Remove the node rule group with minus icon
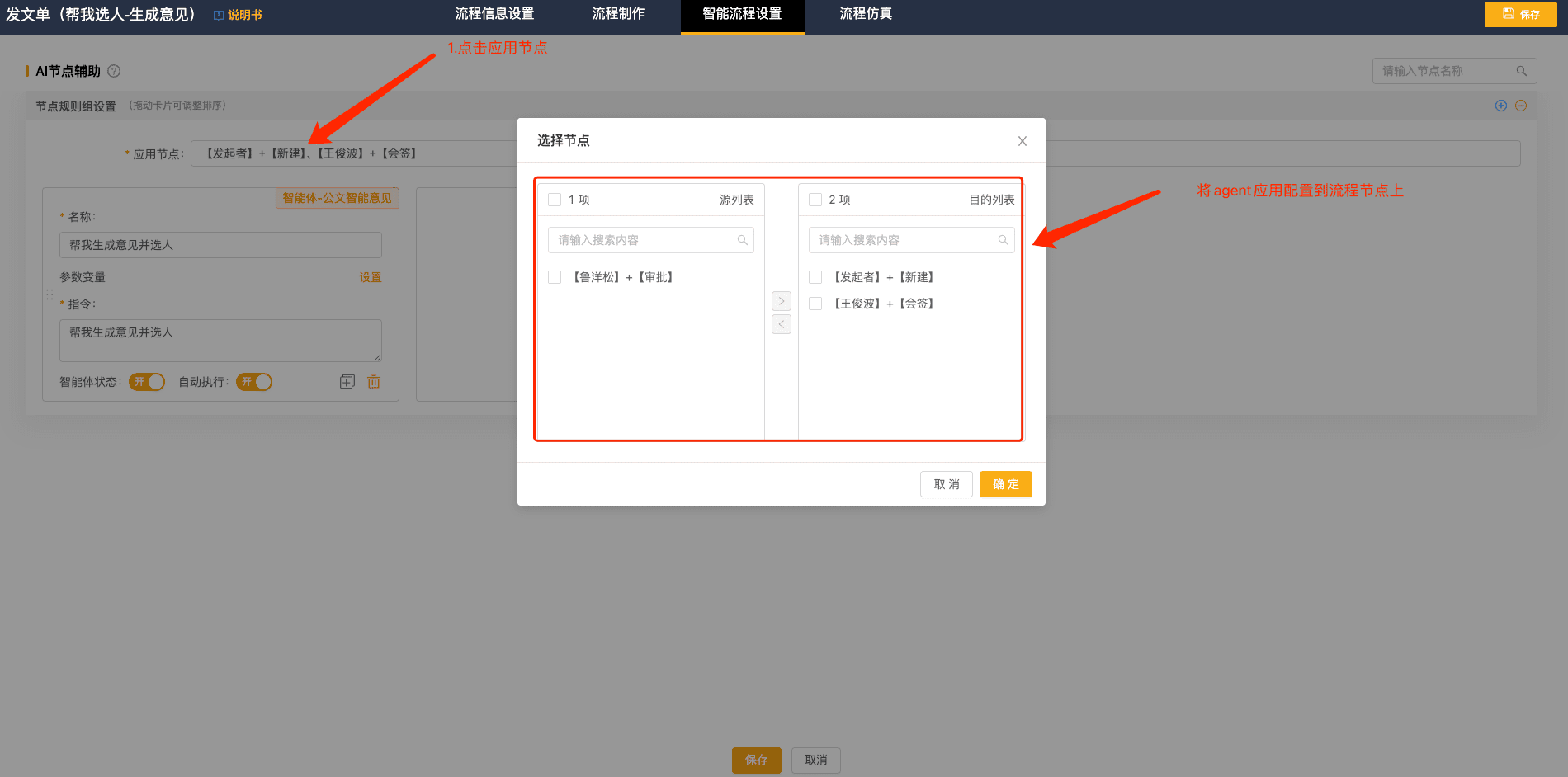Image resolution: width=1568 pixels, height=777 pixels. [x=1521, y=106]
